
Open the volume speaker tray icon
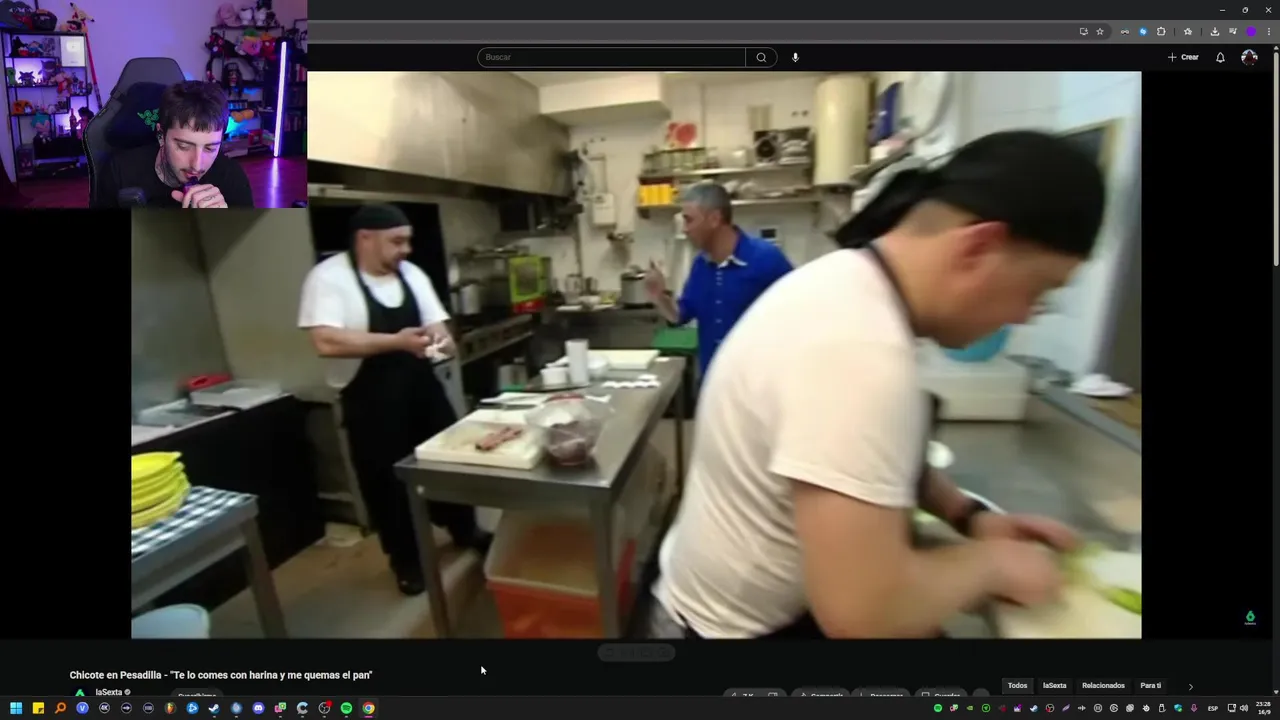(1244, 708)
